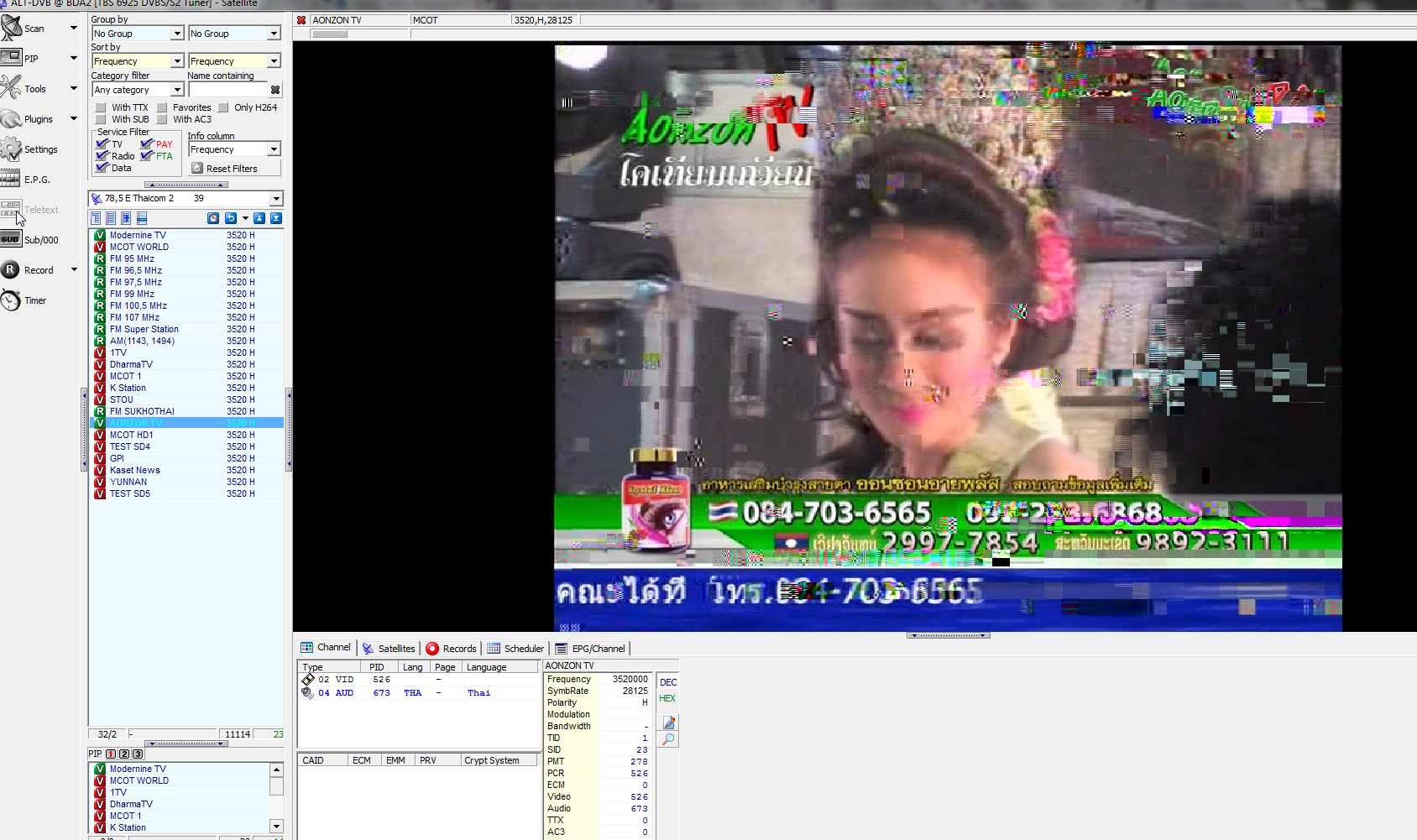Select PIP slot 1
Screen dimensions: 1417x840
pos(111,754)
